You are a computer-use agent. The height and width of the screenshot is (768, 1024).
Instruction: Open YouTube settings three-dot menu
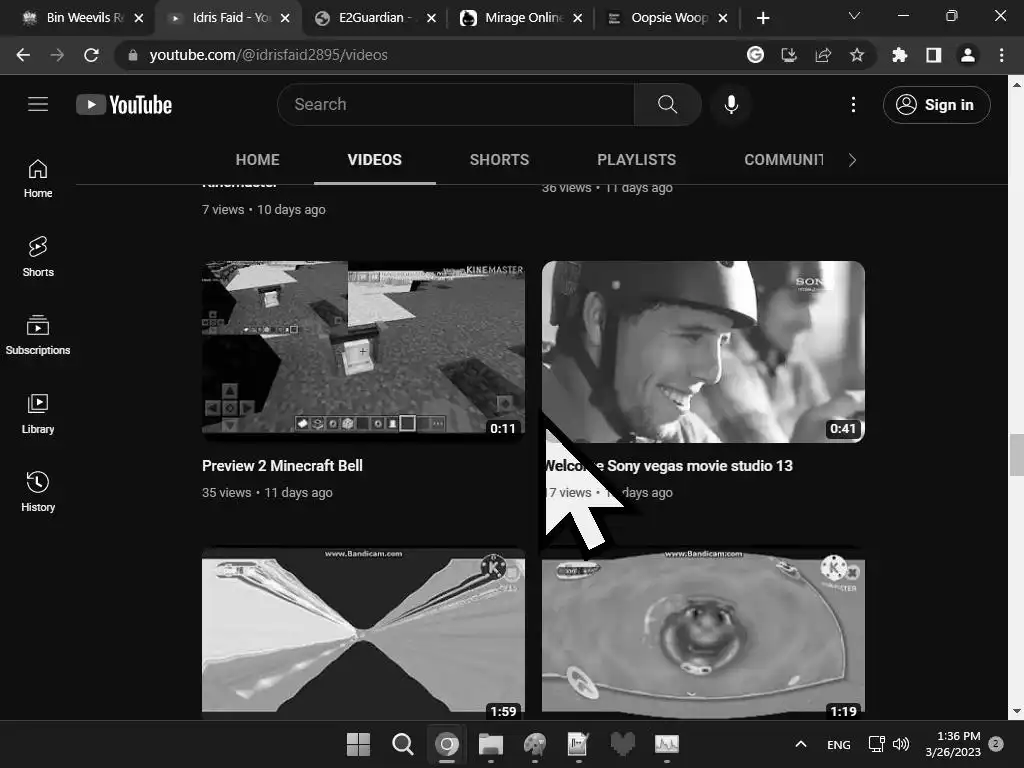[853, 104]
